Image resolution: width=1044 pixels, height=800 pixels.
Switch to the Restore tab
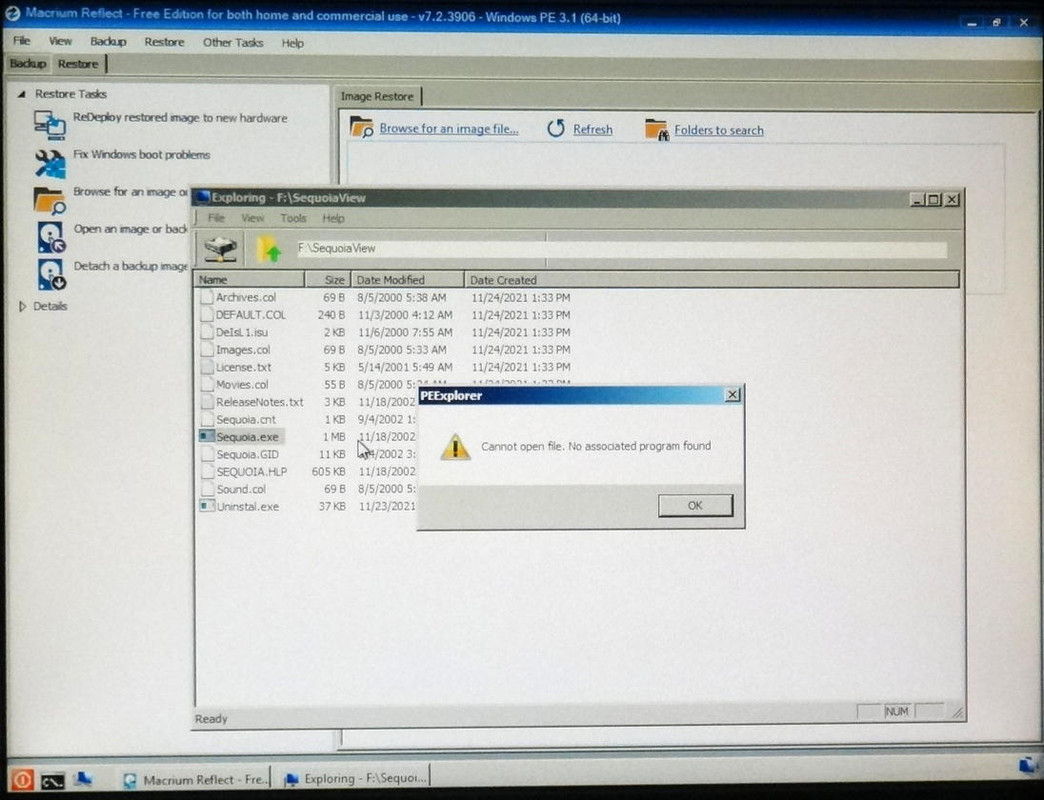pos(78,64)
